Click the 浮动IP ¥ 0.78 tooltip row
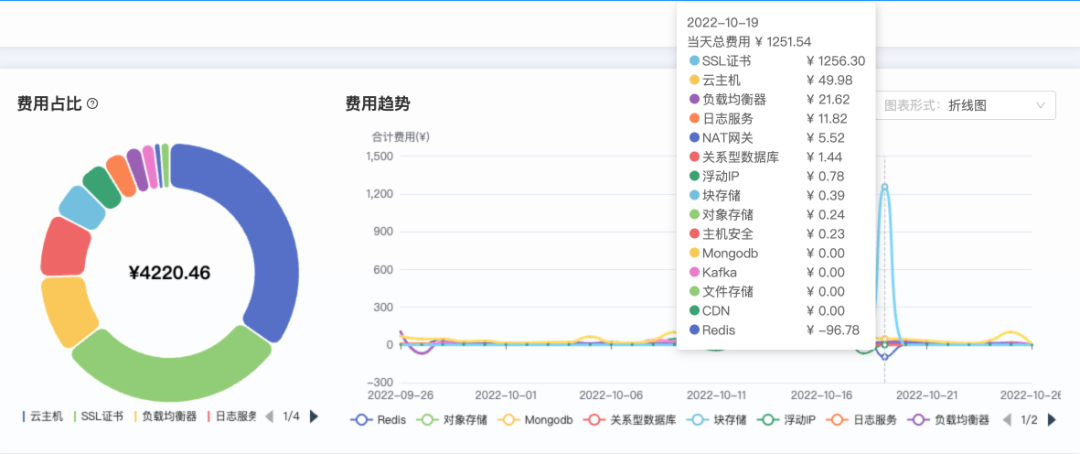This screenshot has height=454, width=1080. [777, 176]
